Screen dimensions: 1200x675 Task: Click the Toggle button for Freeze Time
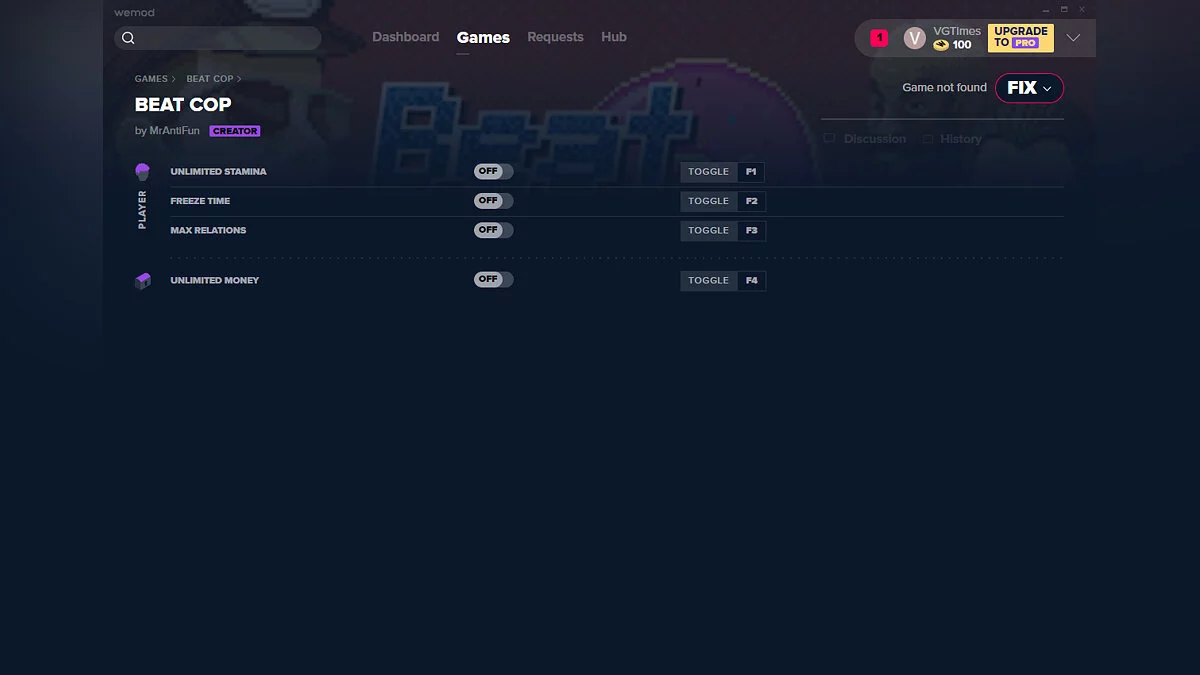[x=709, y=201]
